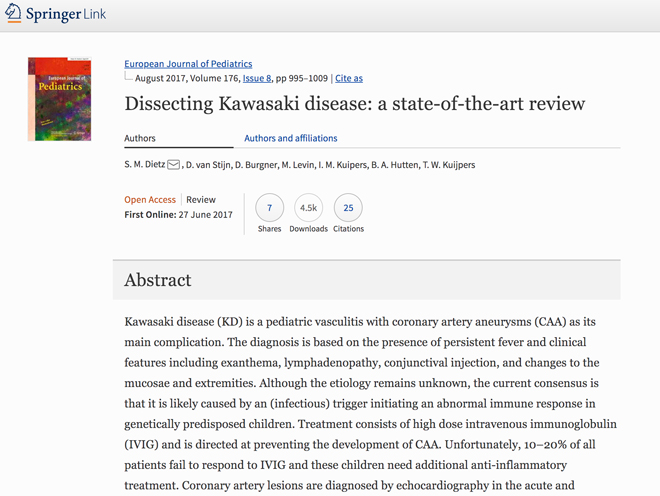The height and width of the screenshot is (496, 660).
Task: Click the Citations label
Action: tap(349, 229)
